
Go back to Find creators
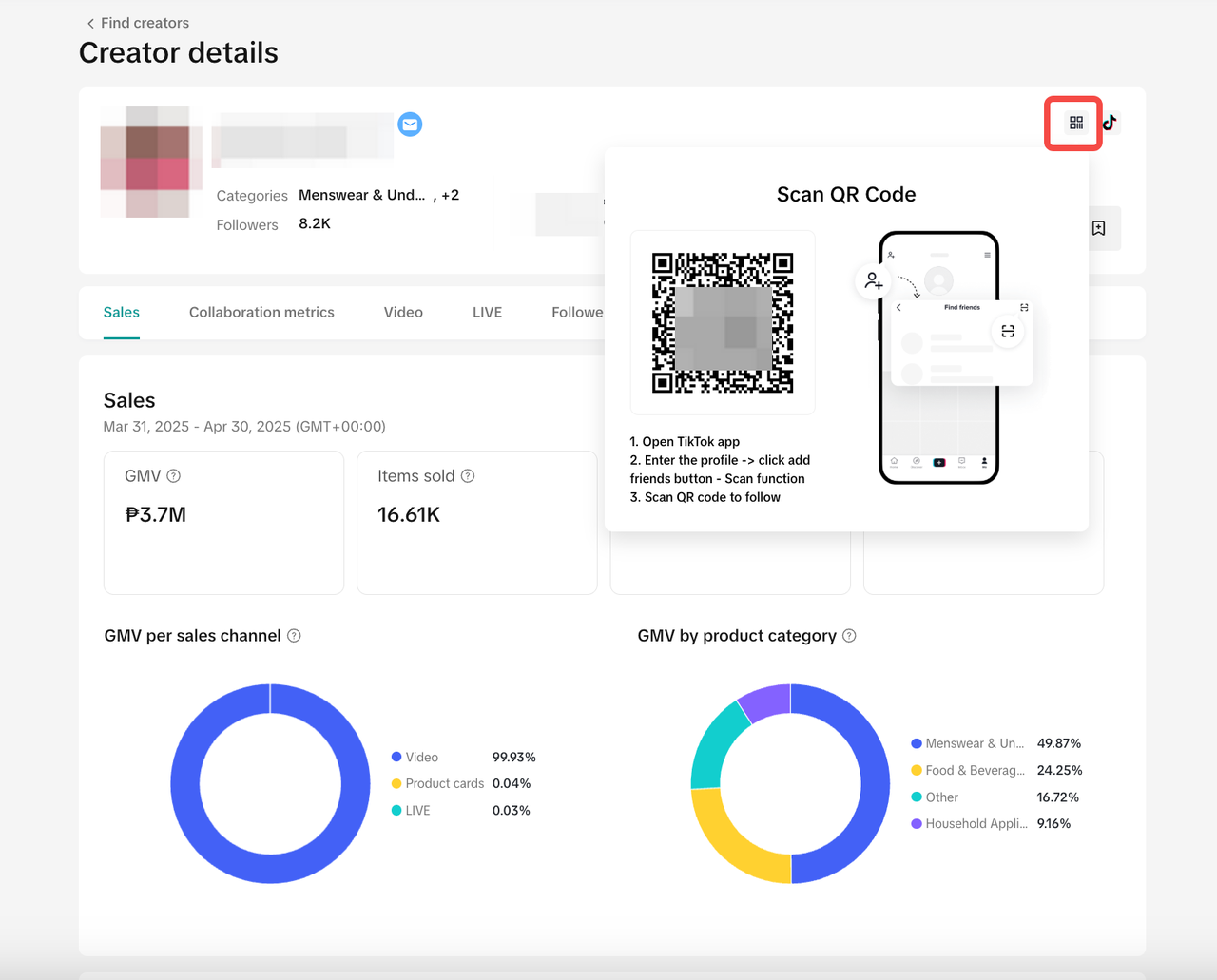[138, 23]
